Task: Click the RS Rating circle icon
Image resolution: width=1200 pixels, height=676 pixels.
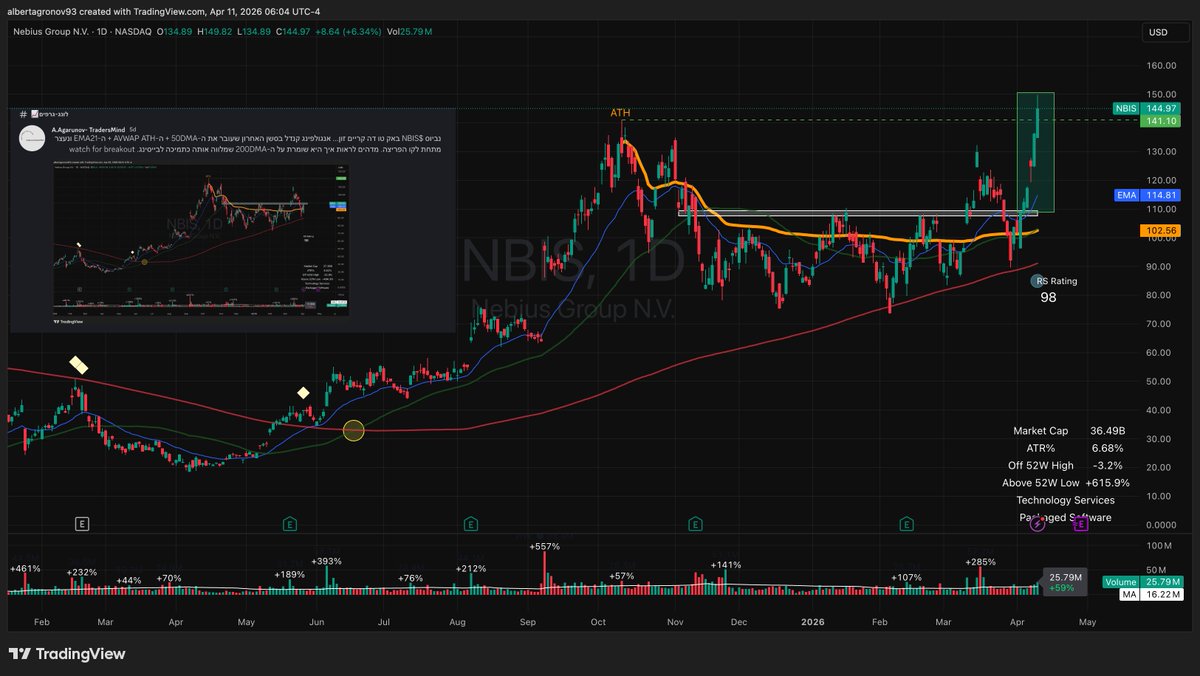Action: pos(1038,282)
